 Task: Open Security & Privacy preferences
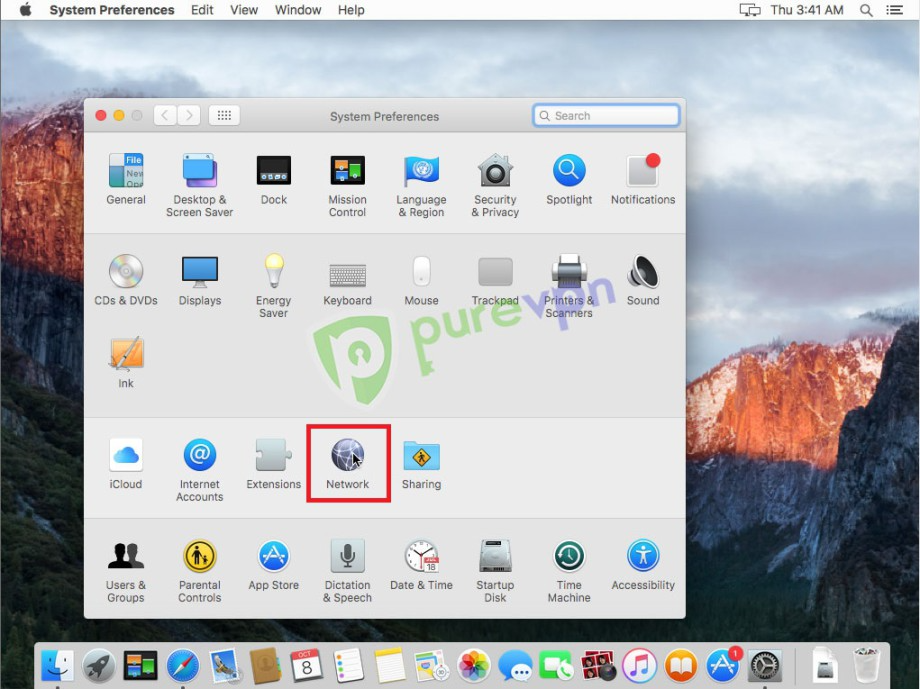tap(495, 185)
